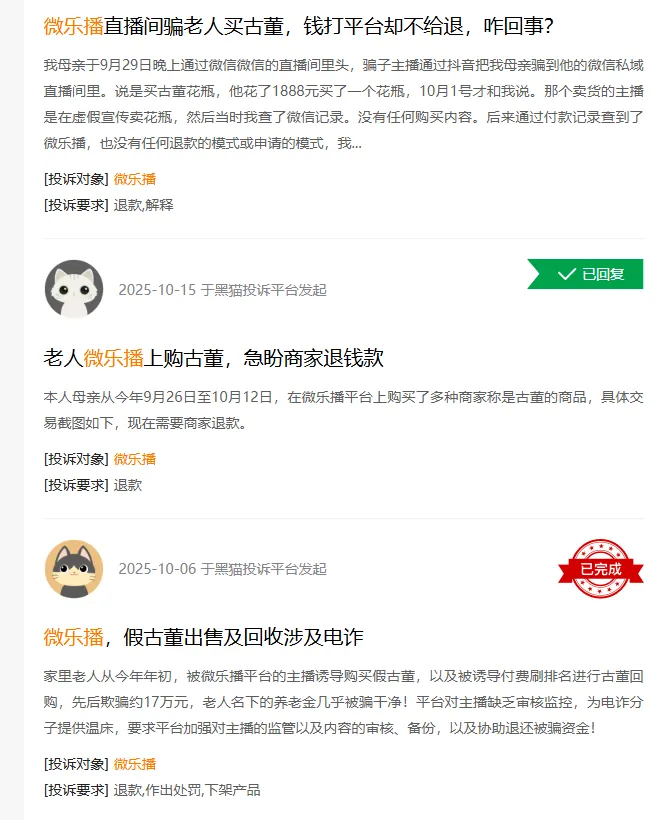Open second complaint body about 9月26日至10月12日

point(344,410)
